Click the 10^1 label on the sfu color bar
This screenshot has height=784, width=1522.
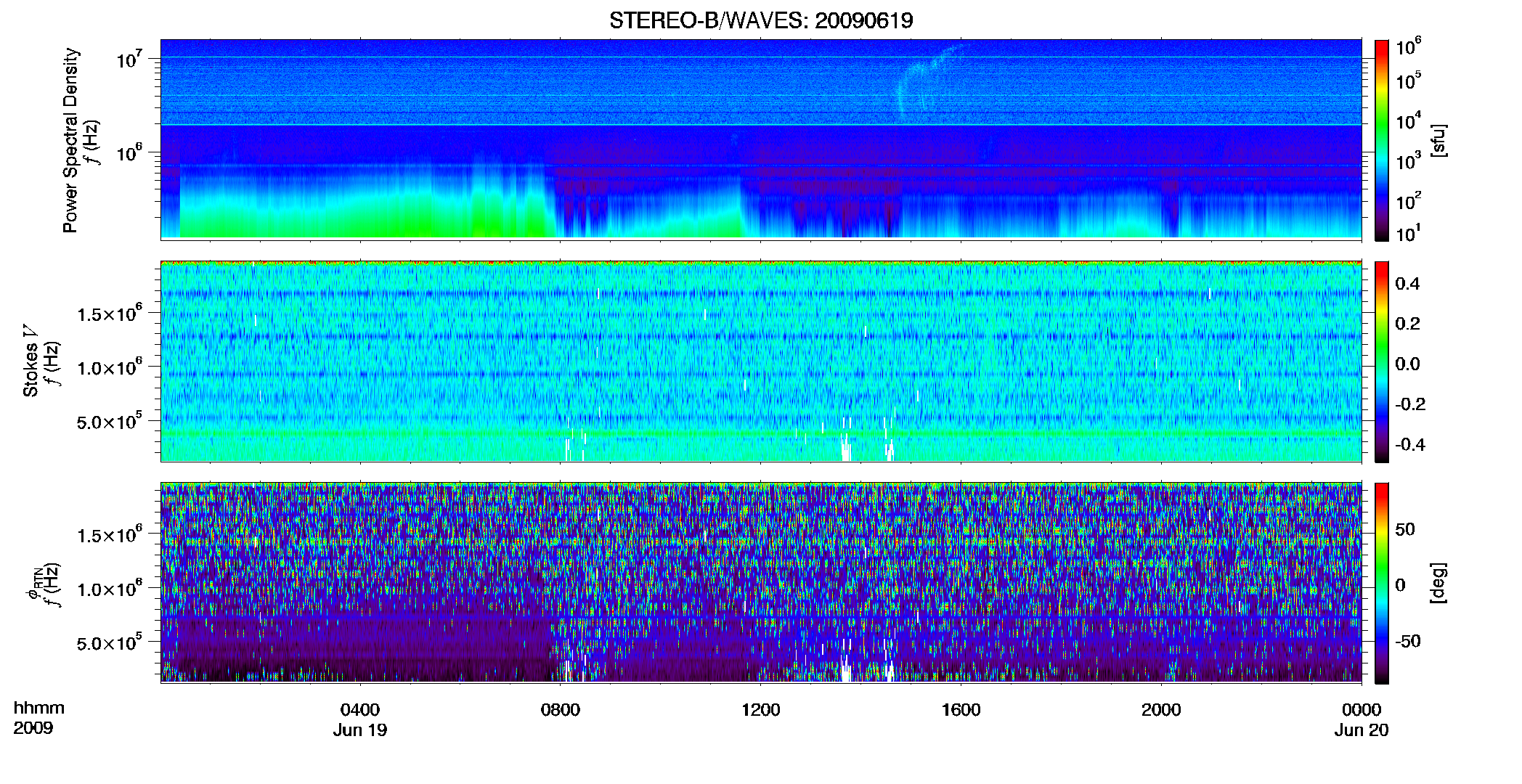(x=1409, y=233)
